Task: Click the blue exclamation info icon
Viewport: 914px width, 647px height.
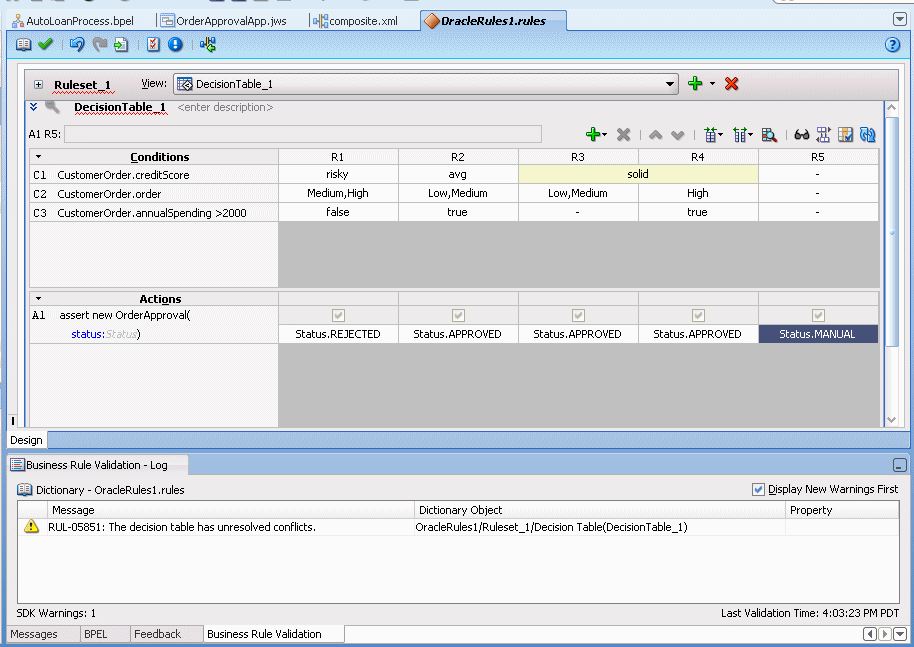Action: click(x=175, y=44)
